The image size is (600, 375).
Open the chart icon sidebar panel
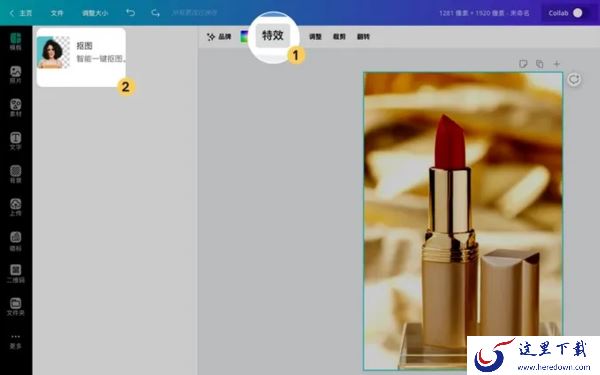point(15,241)
